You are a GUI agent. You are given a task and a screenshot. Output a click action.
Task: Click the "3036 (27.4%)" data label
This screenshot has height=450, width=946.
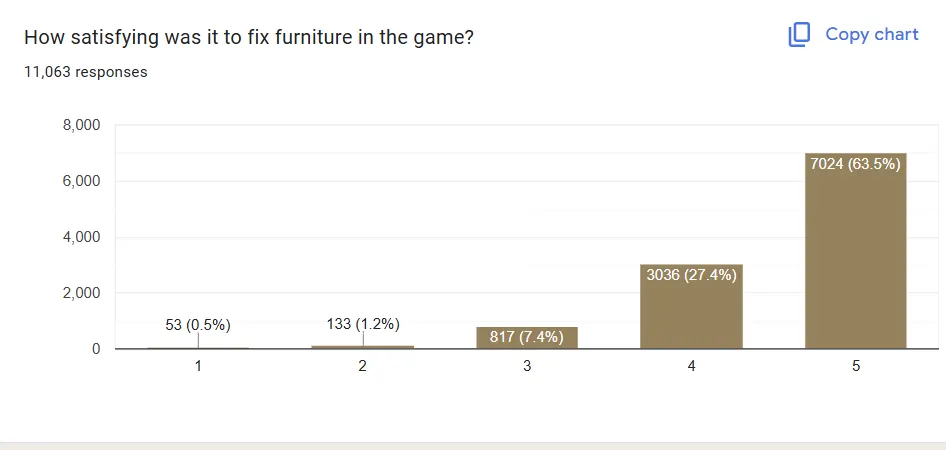pos(691,275)
